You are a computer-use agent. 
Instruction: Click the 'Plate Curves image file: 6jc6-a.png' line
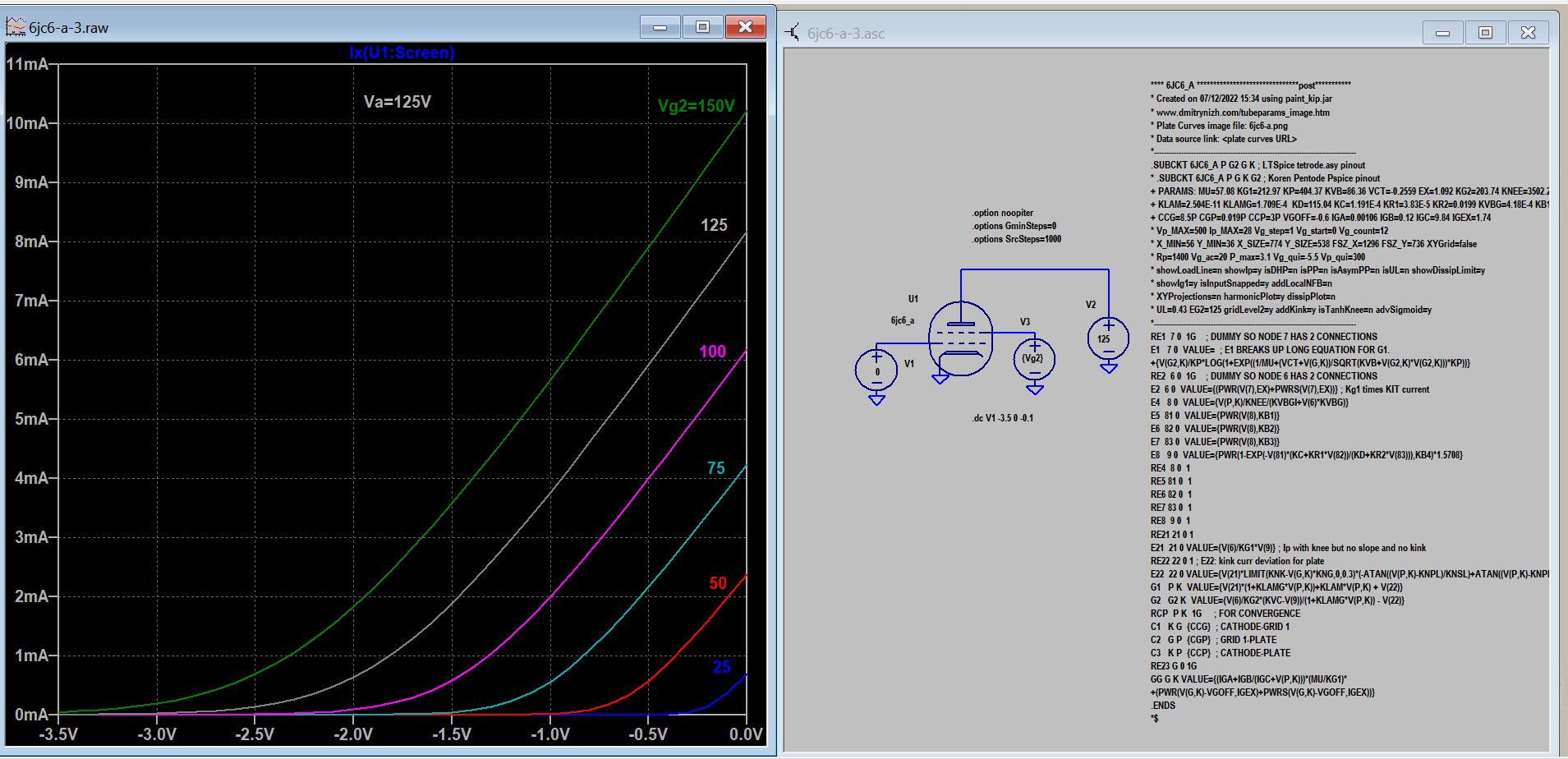1220,126
